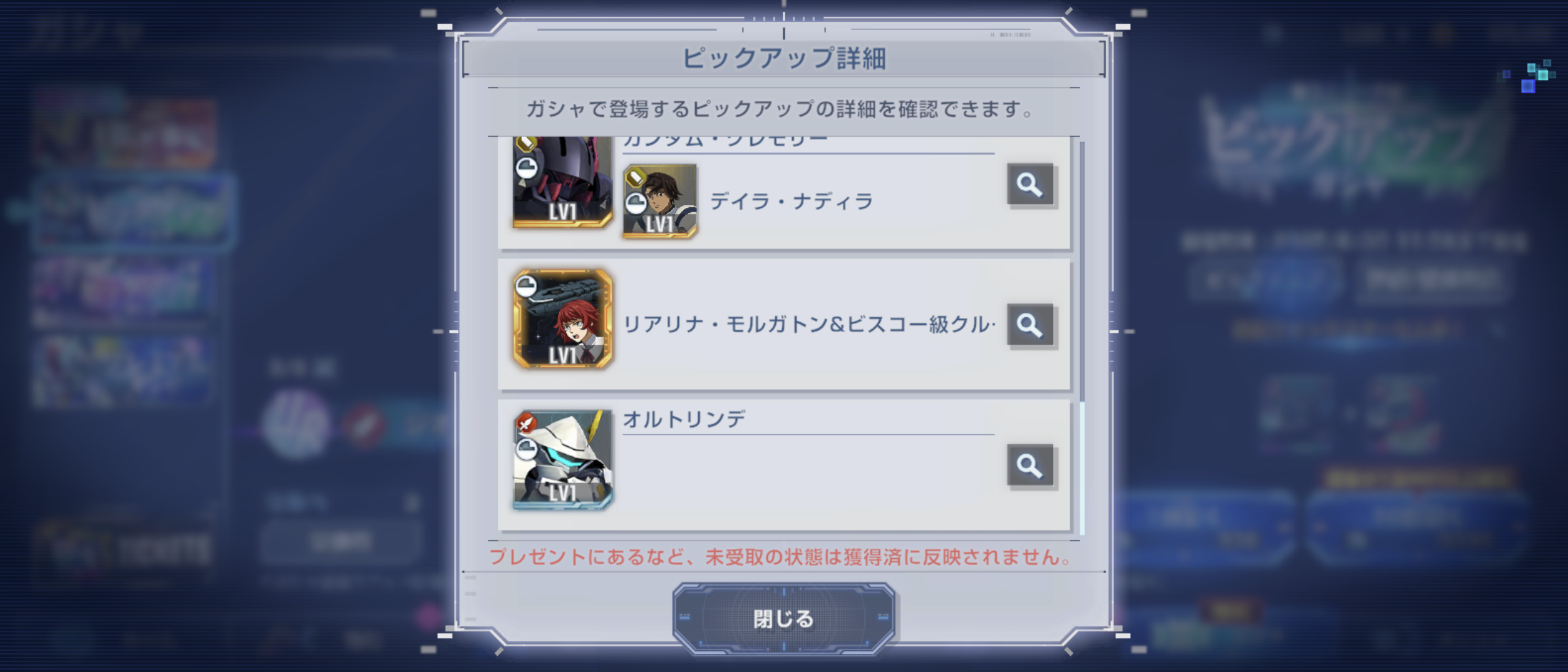
Task: Select the red-haired リアリナ・モルガトン portrait
Action: 562,319
